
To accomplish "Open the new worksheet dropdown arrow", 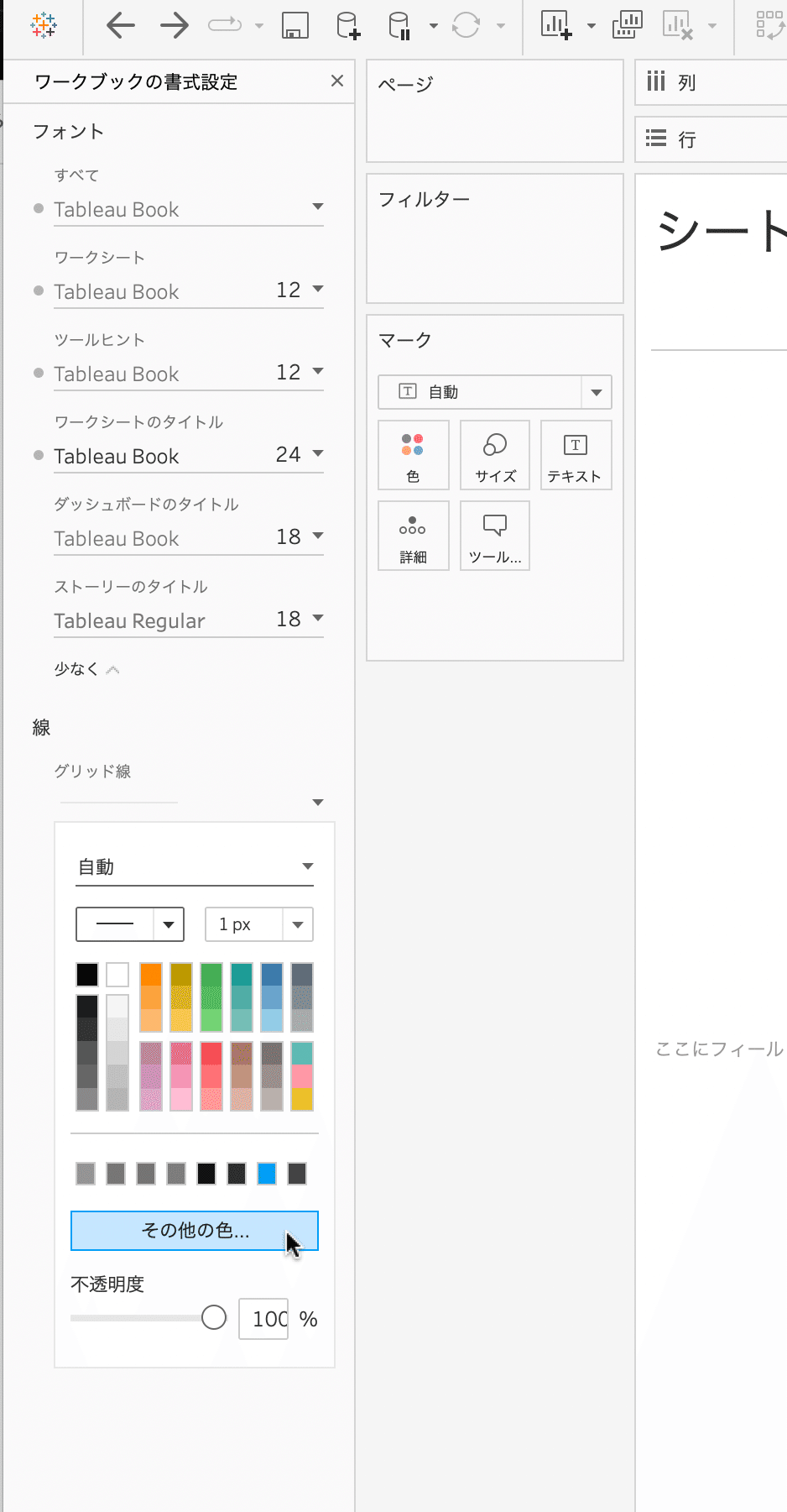I will coord(592,26).
